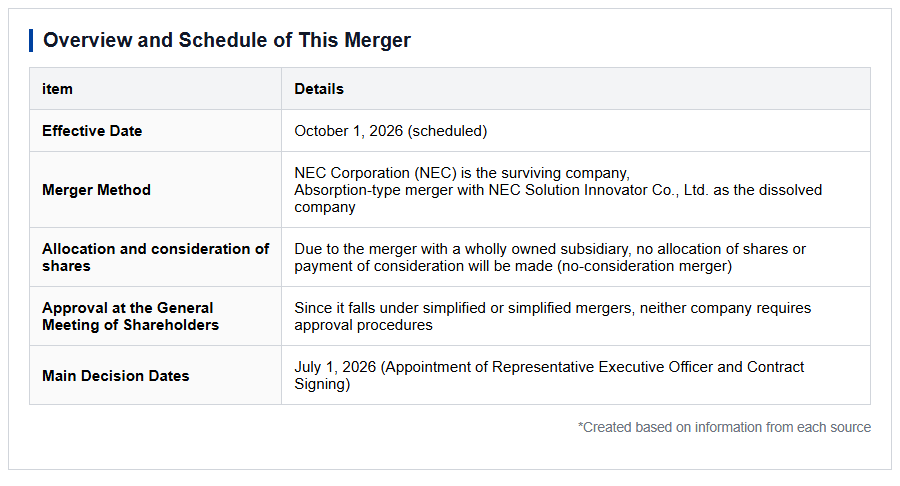Click the word "Signing)" in the last row

[322, 384]
